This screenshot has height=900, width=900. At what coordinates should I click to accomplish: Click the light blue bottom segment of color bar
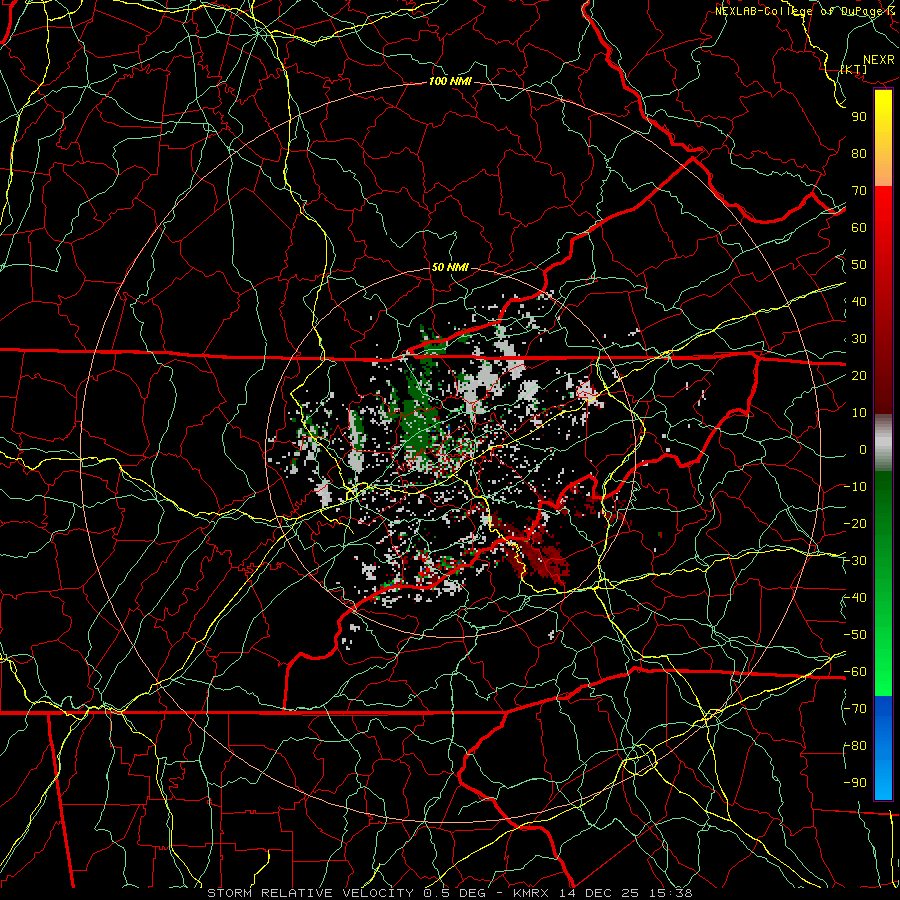pos(883,778)
